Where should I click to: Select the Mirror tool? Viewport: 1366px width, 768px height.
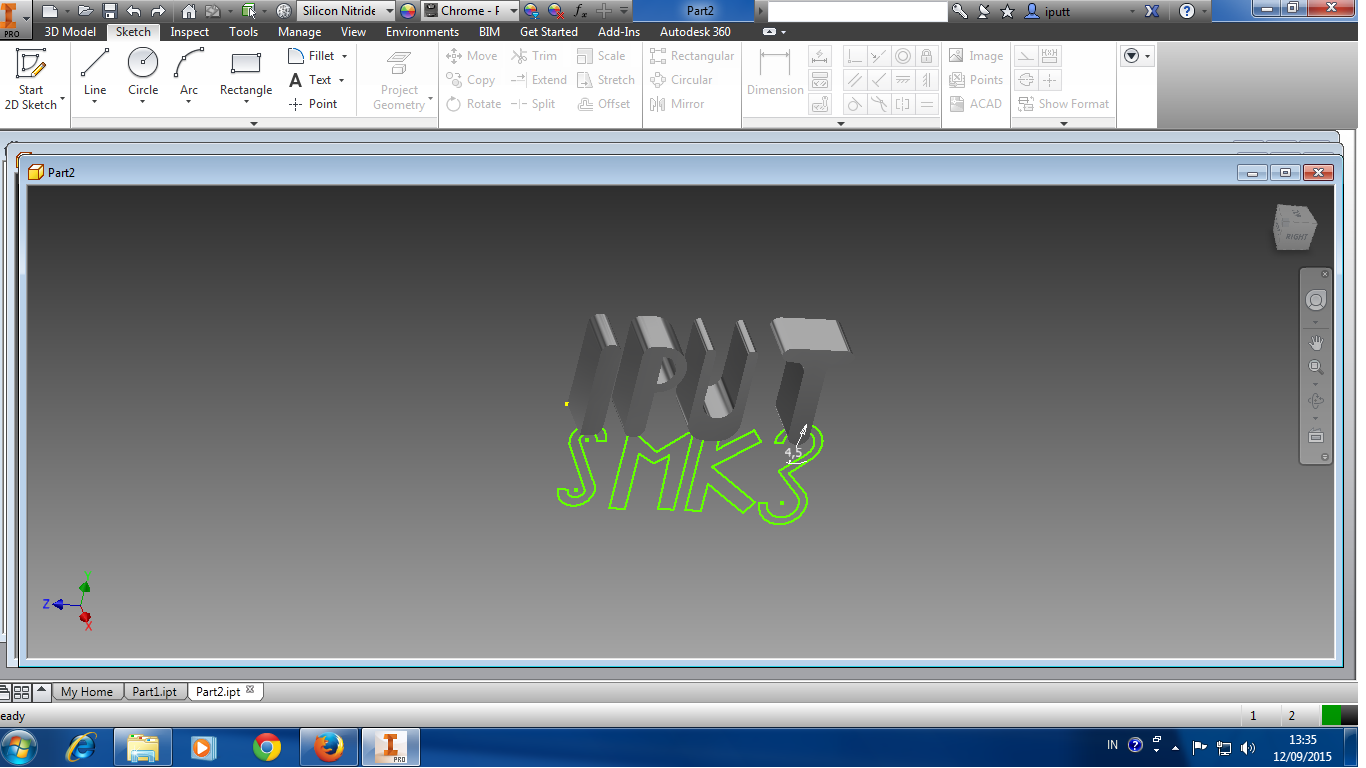679,104
